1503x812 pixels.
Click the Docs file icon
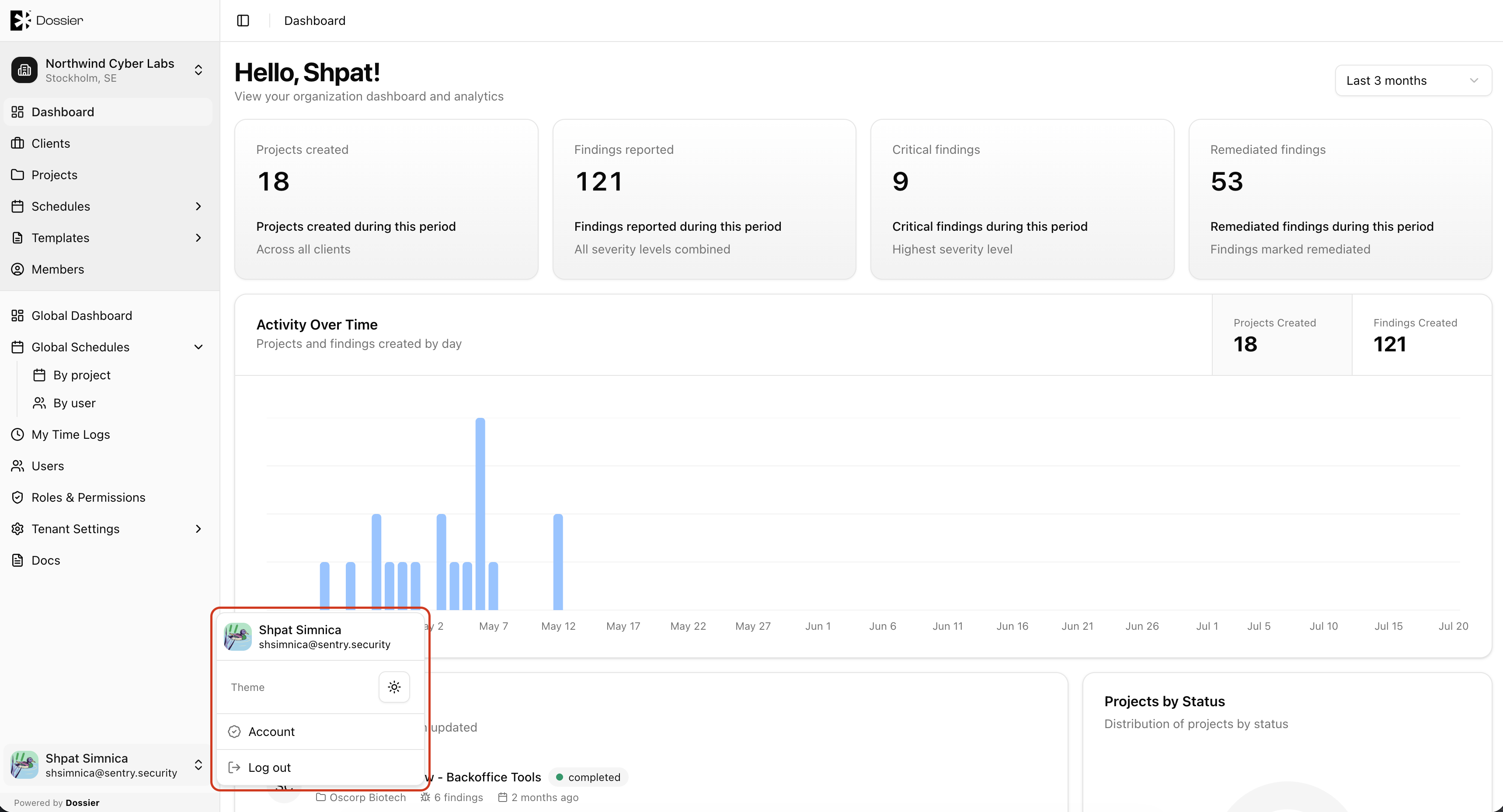tap(17, 561)
